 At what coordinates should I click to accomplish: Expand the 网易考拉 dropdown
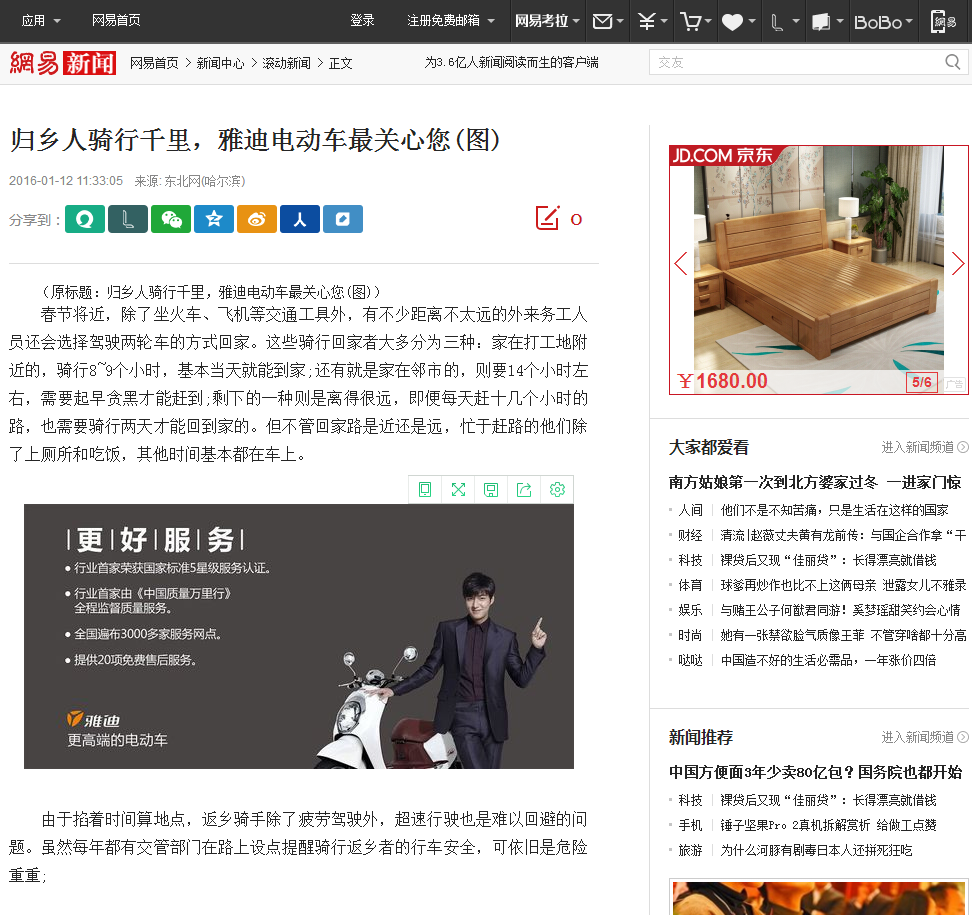(x=547, y=20)
